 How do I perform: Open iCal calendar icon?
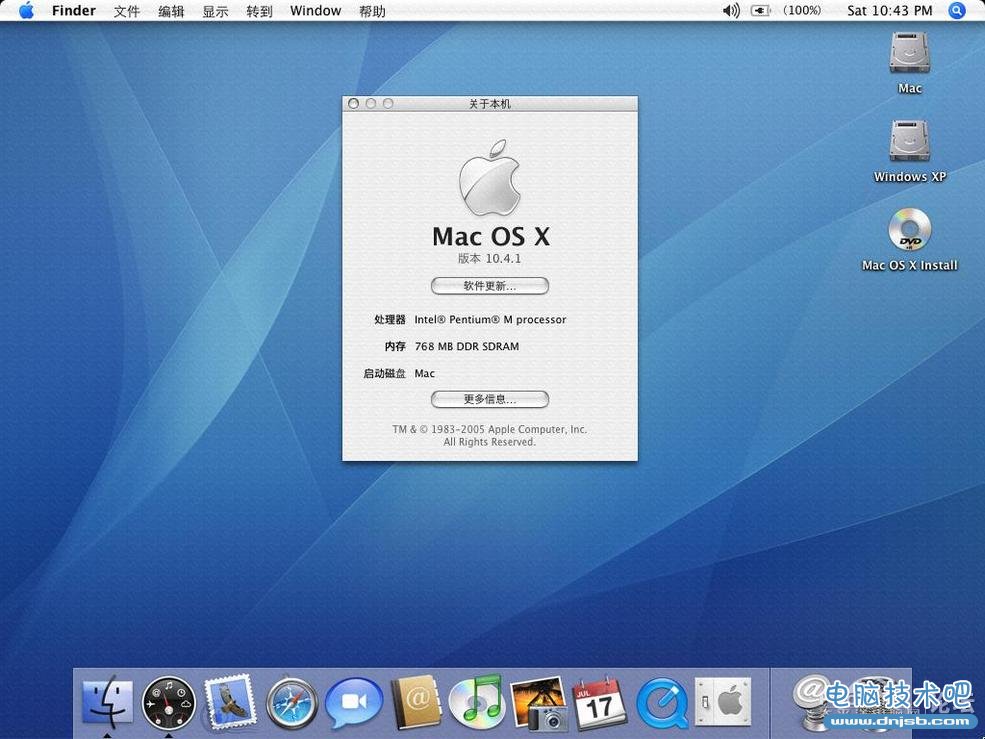click(599, 702)
